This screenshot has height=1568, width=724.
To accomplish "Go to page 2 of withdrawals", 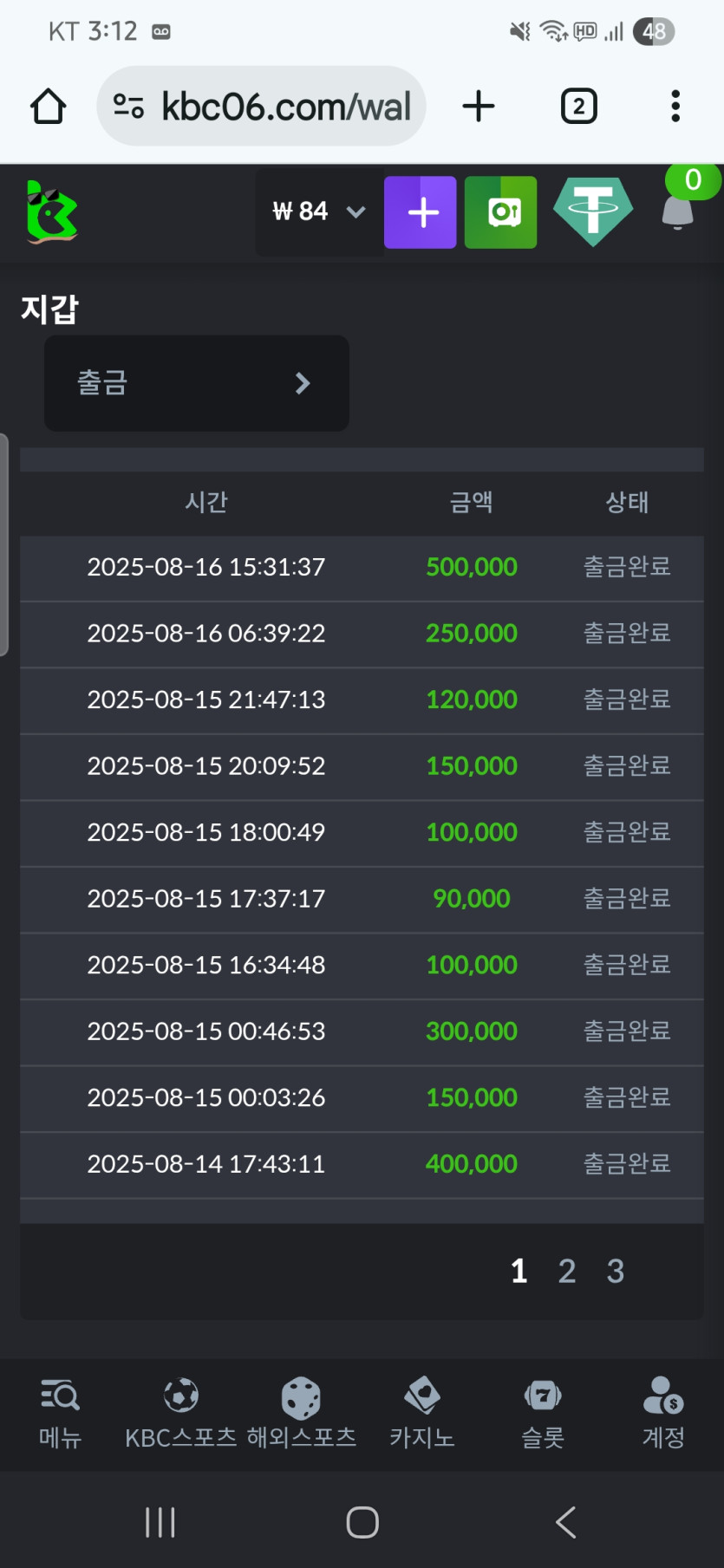I will (x=567, y=1272).
